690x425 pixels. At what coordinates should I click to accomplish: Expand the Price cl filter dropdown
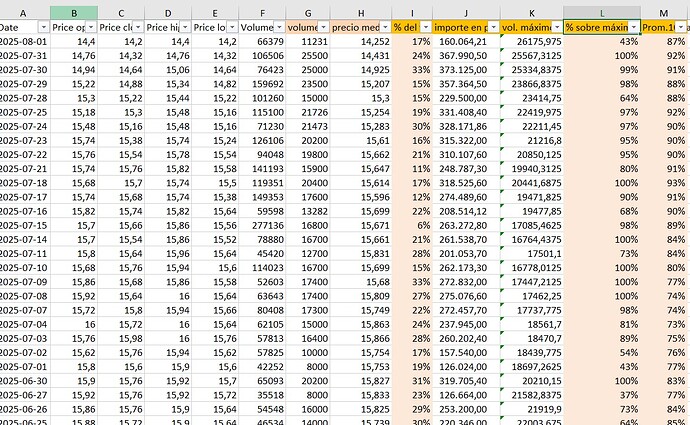click(136, 27)
